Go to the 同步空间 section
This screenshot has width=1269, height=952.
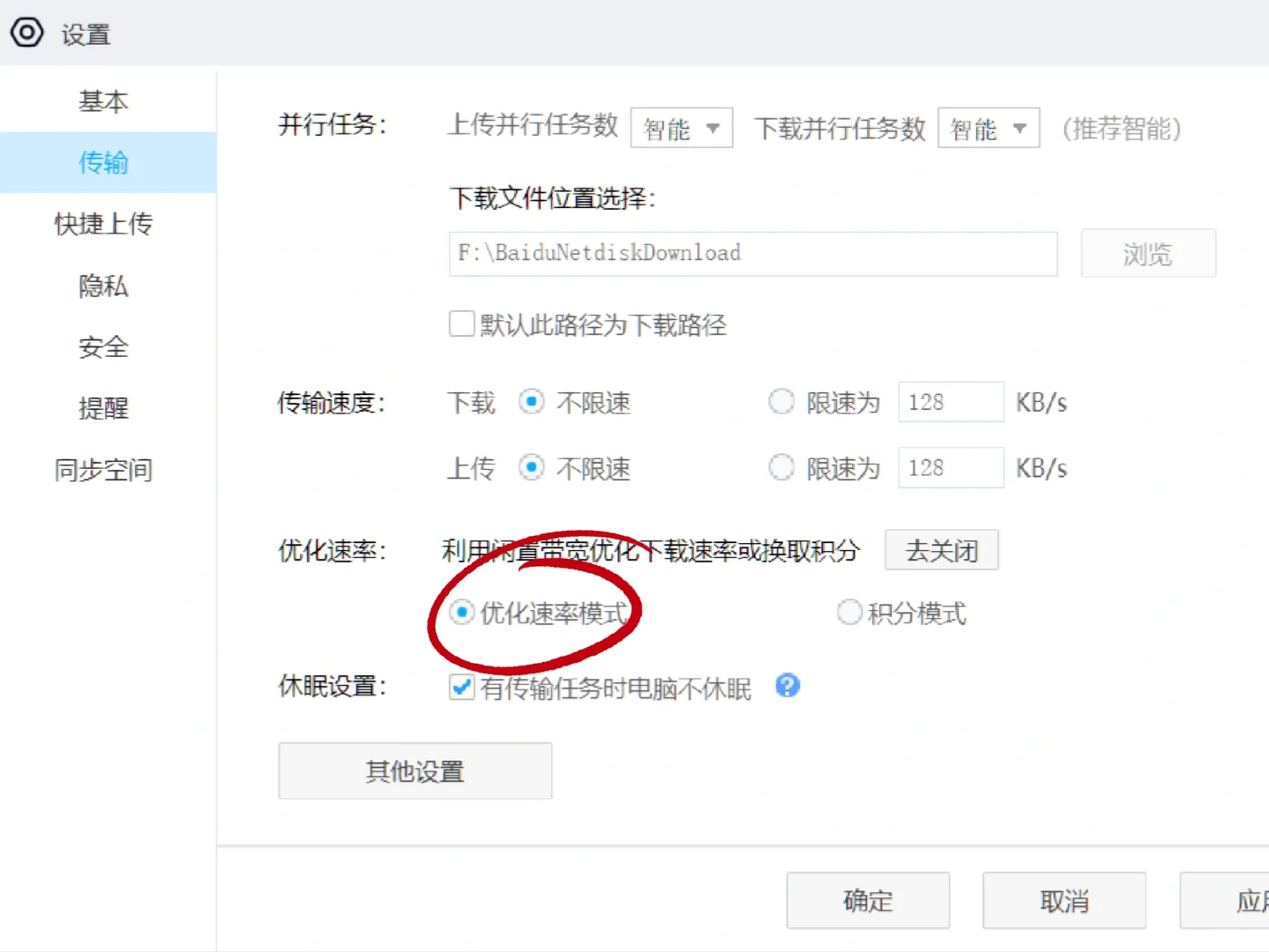(103, 470)
